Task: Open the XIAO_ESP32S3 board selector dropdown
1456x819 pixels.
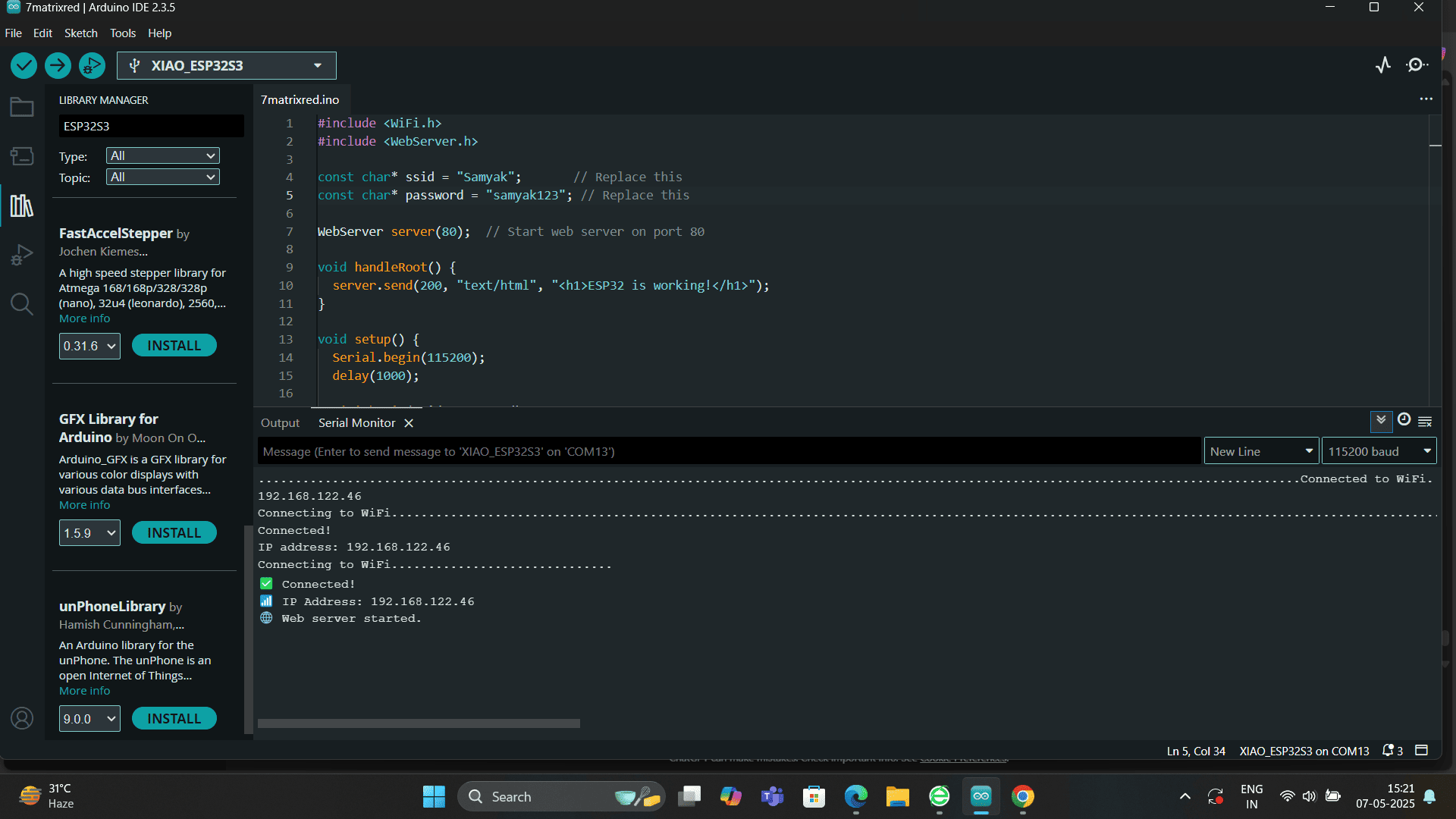Action: [226, 66]
